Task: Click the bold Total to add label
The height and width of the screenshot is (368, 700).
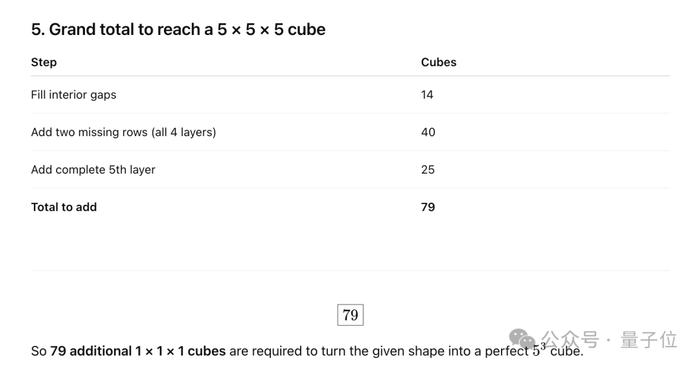Action: coord(64,207)
